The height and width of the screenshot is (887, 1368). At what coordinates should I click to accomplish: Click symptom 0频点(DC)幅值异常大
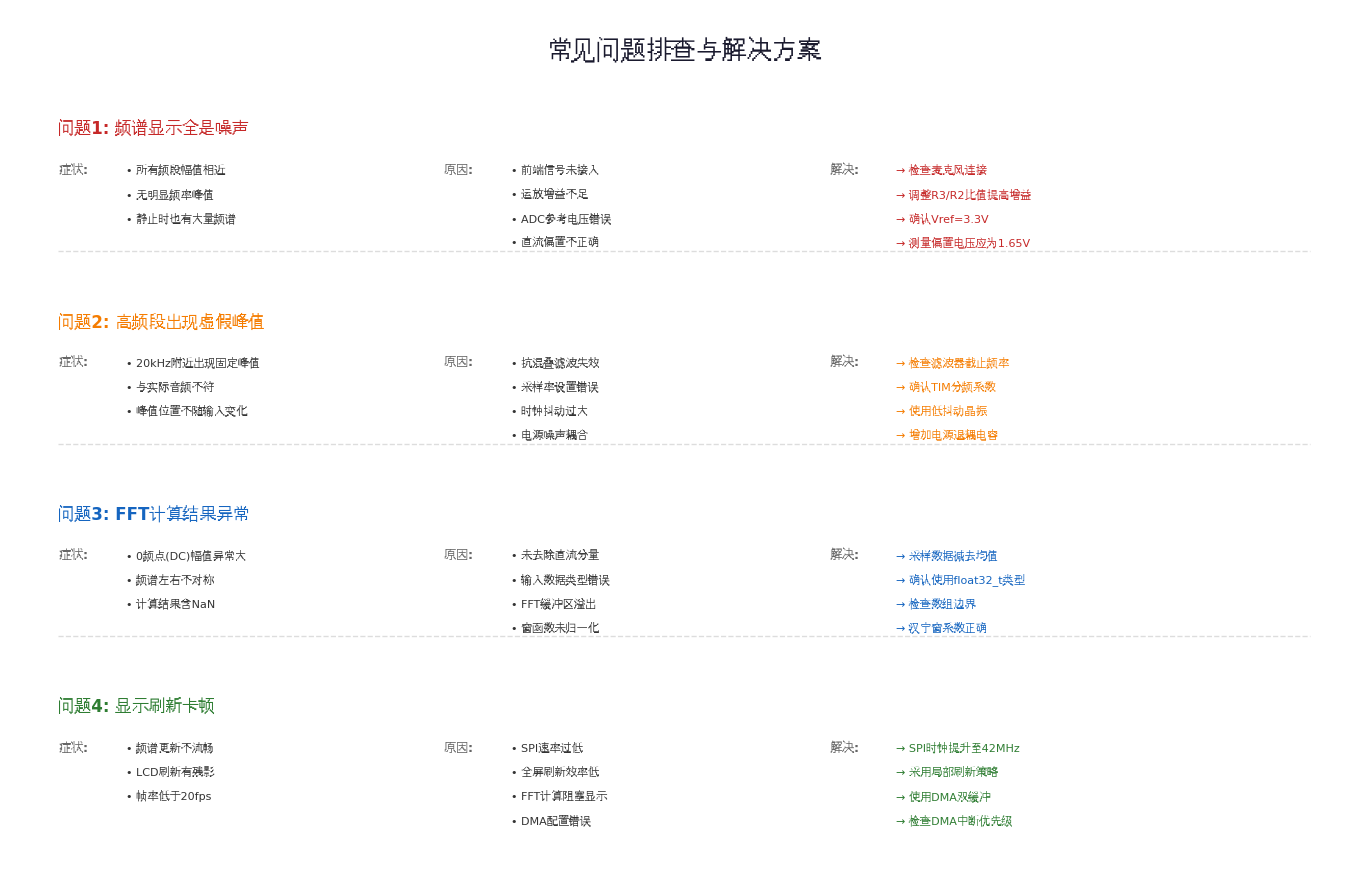pyautogui.click(x=191, y=556)
